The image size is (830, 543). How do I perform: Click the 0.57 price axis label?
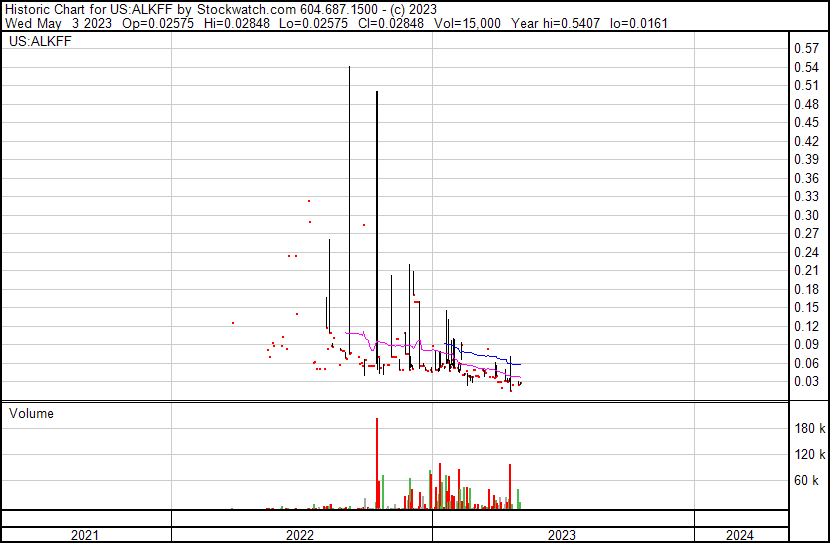click(805, 49)
